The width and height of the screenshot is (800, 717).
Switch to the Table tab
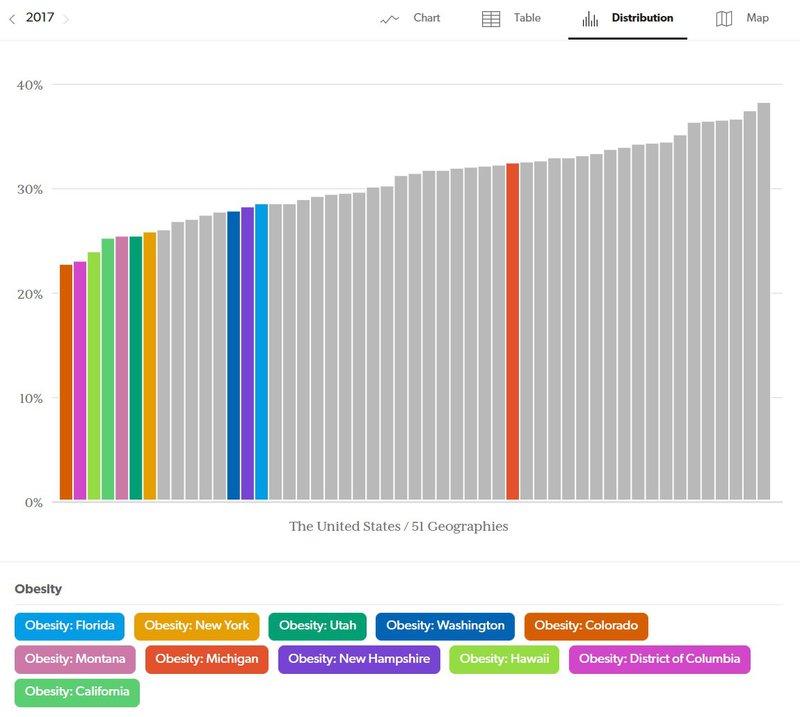coord(526,18)
